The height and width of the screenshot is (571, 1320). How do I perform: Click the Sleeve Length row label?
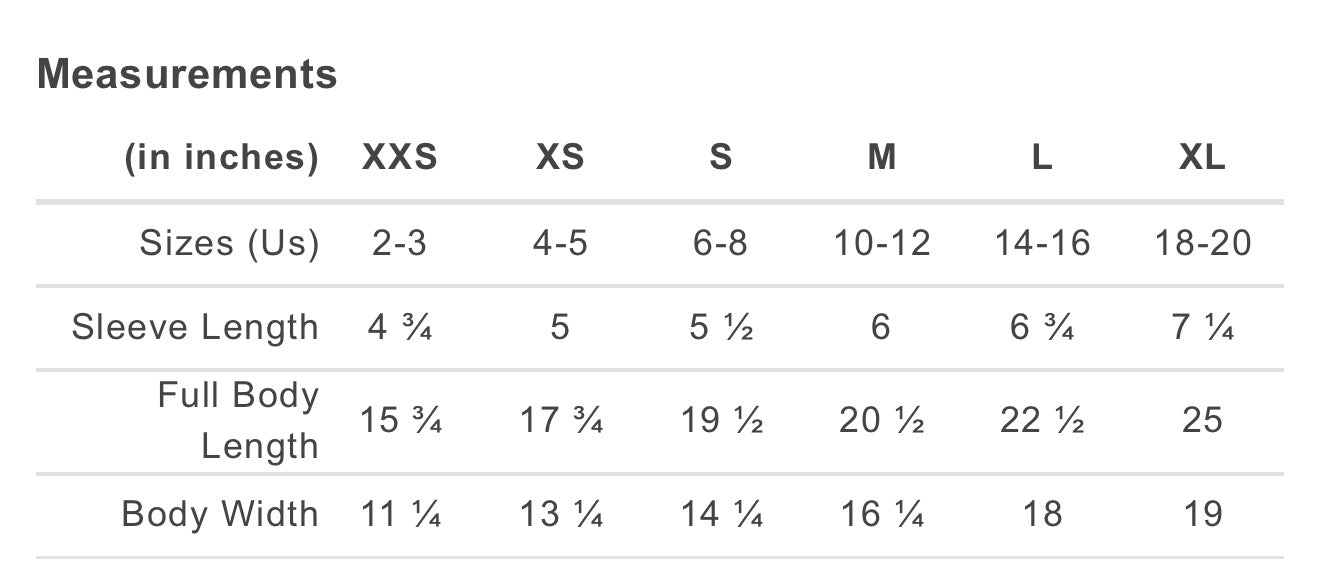pos(195,328)
